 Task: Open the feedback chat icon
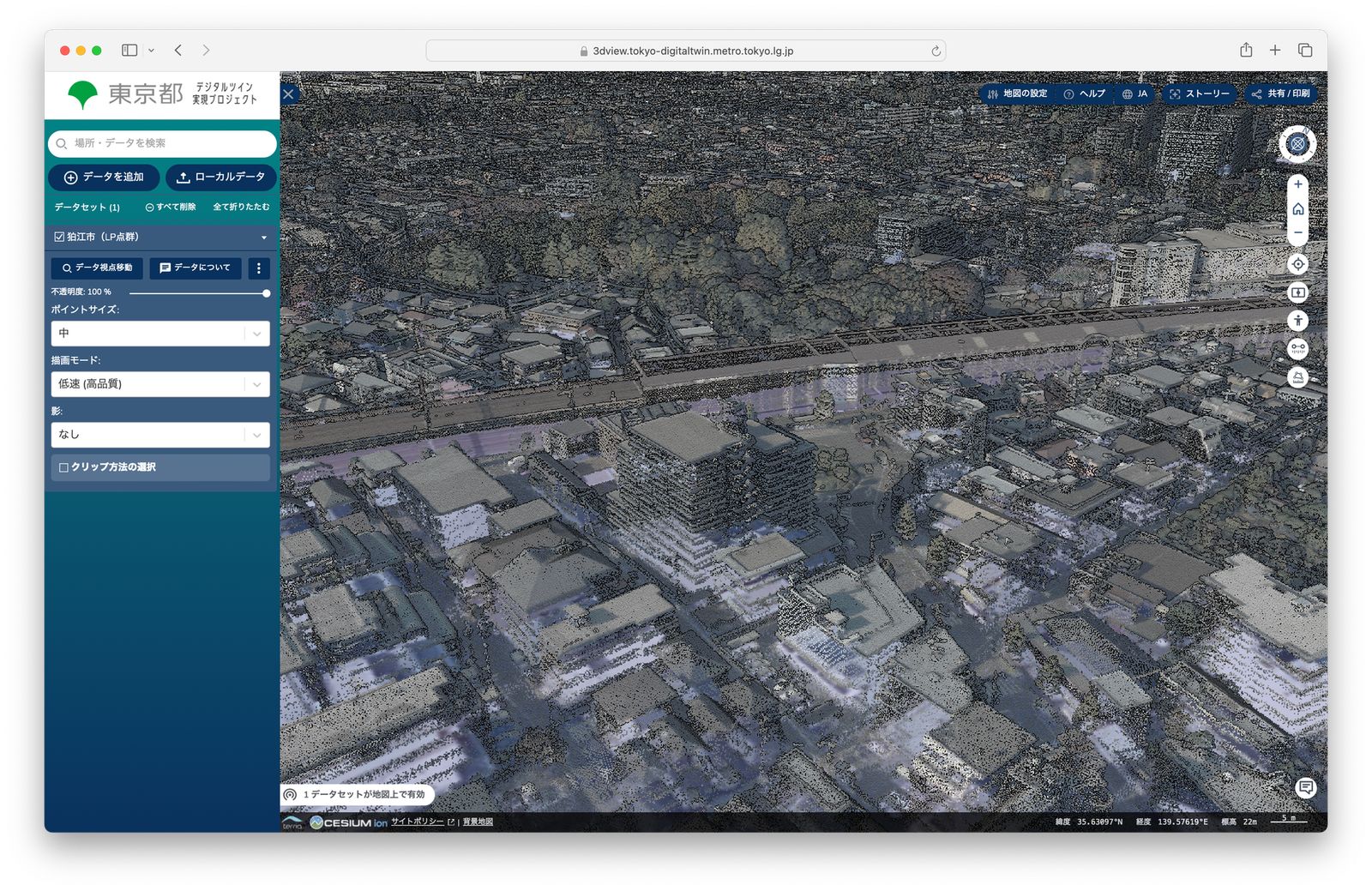(1305, 786)
